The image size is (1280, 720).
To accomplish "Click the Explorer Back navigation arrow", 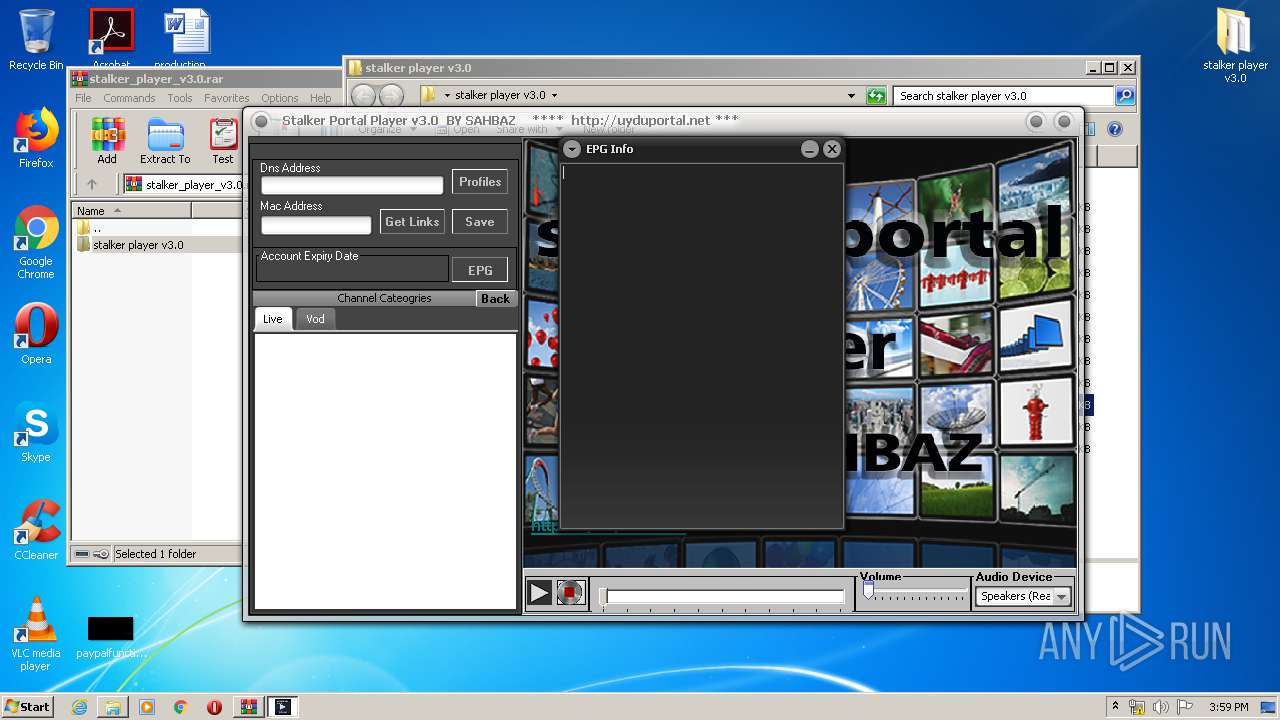I will tap(363, 96).
